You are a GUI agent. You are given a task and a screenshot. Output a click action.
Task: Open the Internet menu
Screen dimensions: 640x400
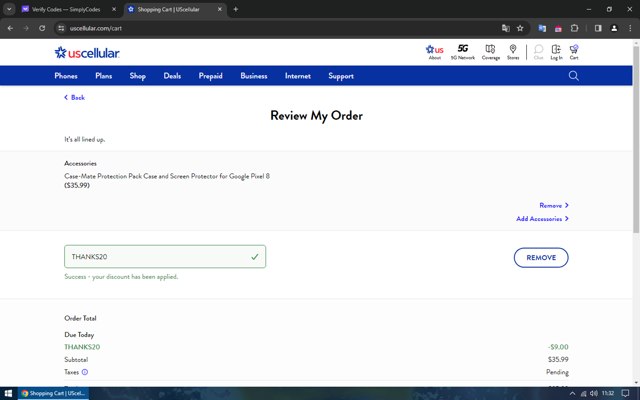point(298,76)
